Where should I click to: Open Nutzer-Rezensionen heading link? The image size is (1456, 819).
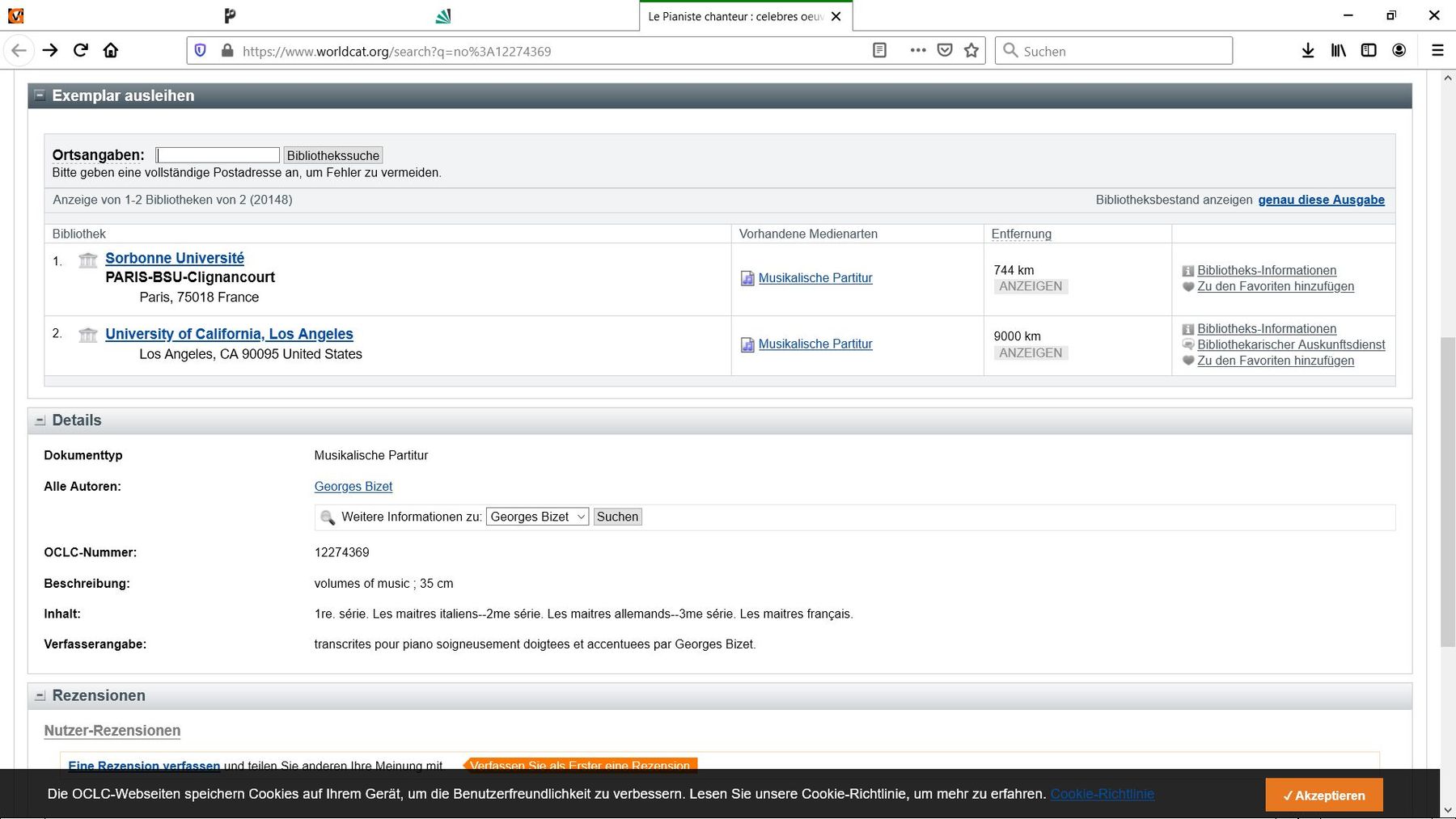coord(112,730)
